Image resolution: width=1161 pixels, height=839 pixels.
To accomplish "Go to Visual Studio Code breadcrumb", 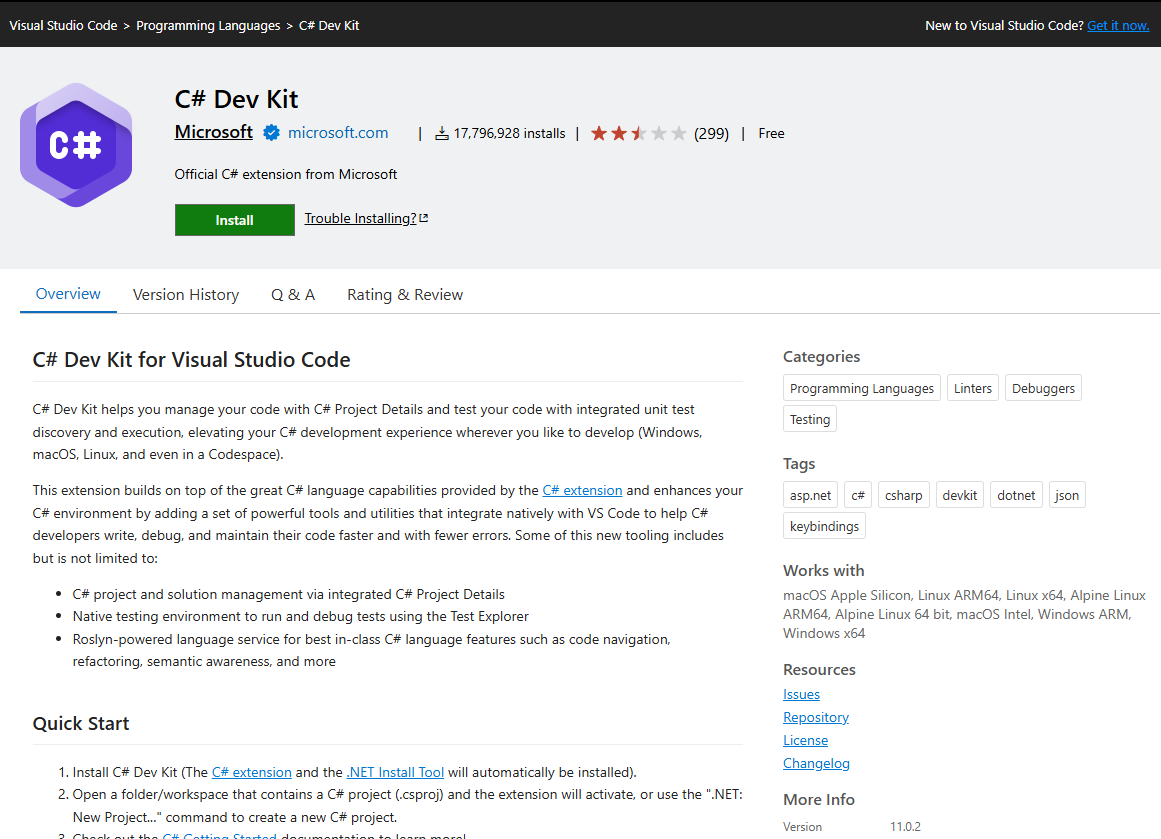I will pos(63,25).
